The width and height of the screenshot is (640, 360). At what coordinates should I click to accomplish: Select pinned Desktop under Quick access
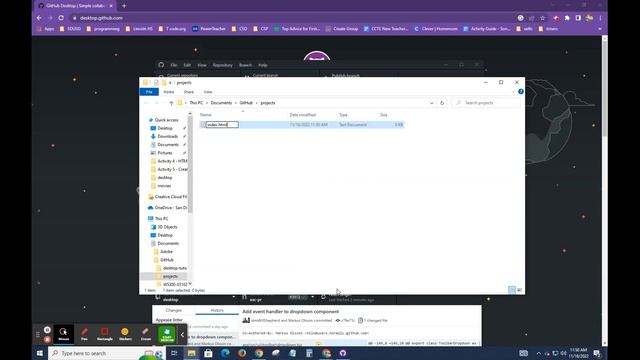[165, 128]
